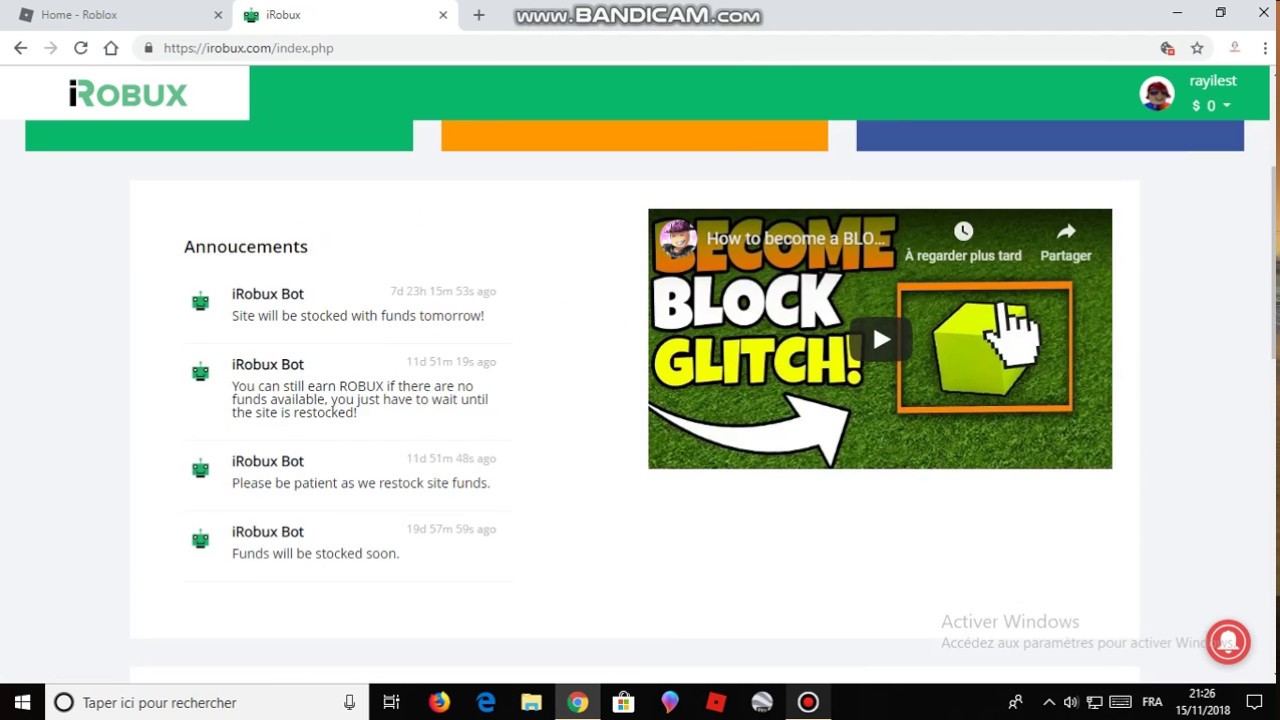Go forward in browser
The image size is (1280, 720).
pyautogui.click(x=51, y=48)
